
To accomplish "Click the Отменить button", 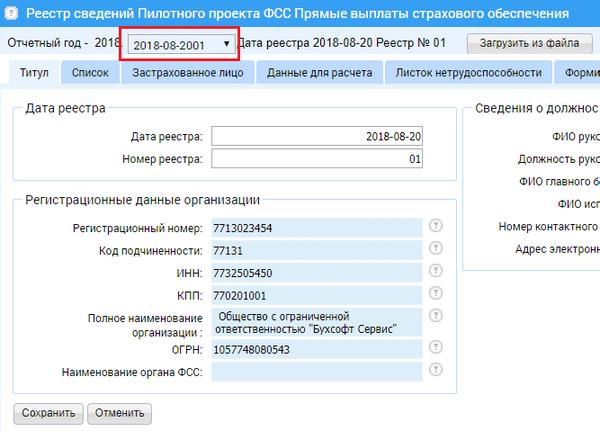I will 119,412.
